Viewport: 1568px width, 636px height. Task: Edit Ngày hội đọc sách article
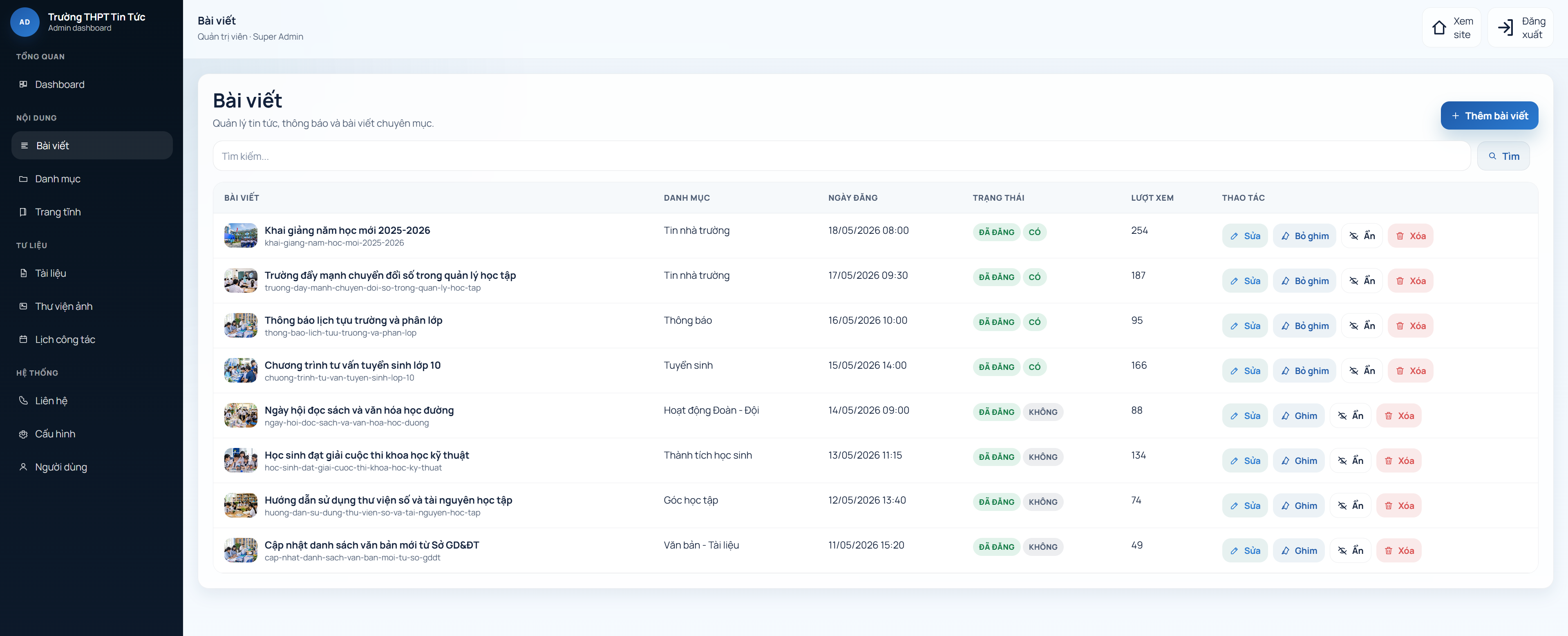[x=1245, y=416]
